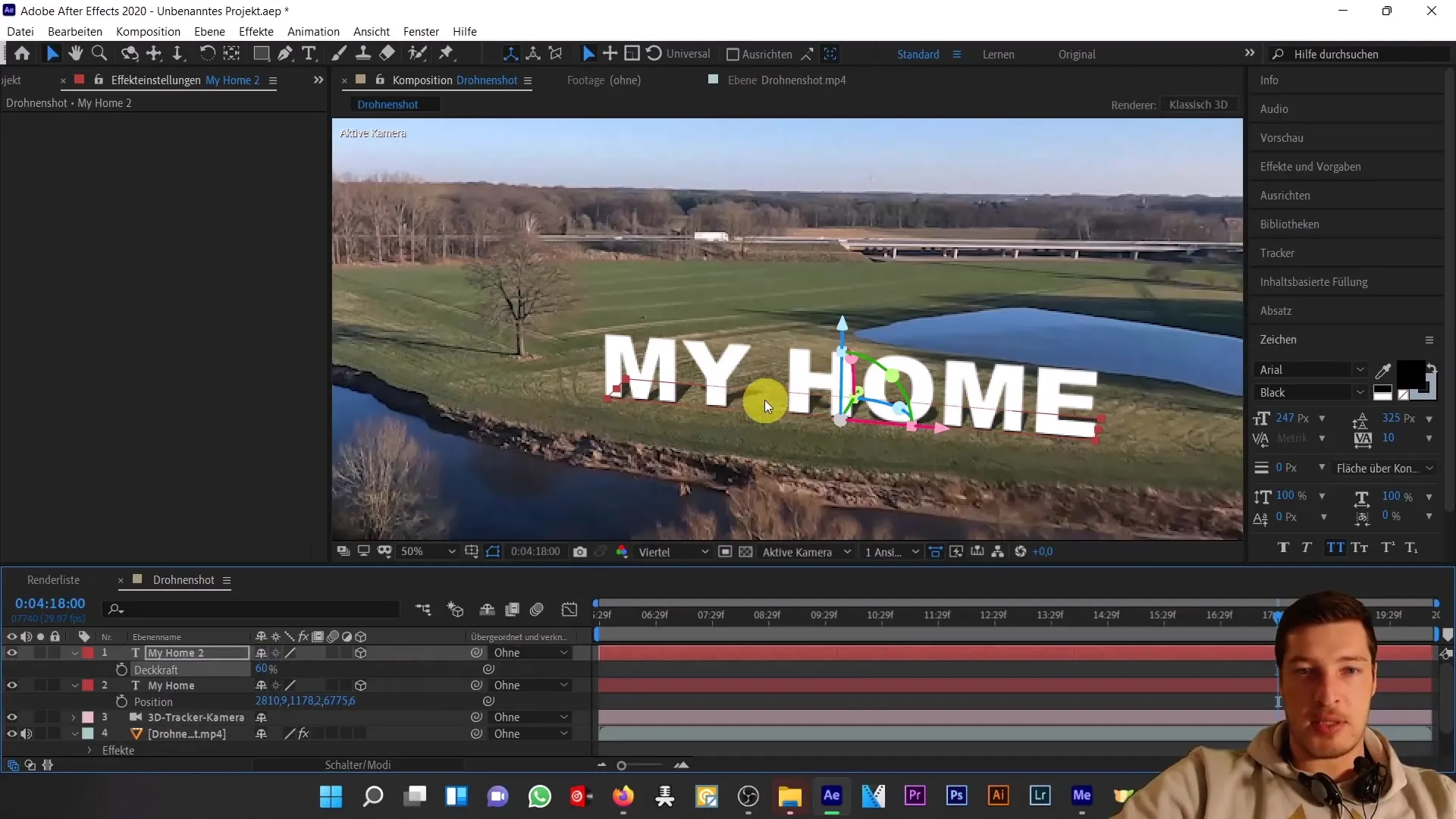Select the Clone Stamp tool

click(363, 54)
